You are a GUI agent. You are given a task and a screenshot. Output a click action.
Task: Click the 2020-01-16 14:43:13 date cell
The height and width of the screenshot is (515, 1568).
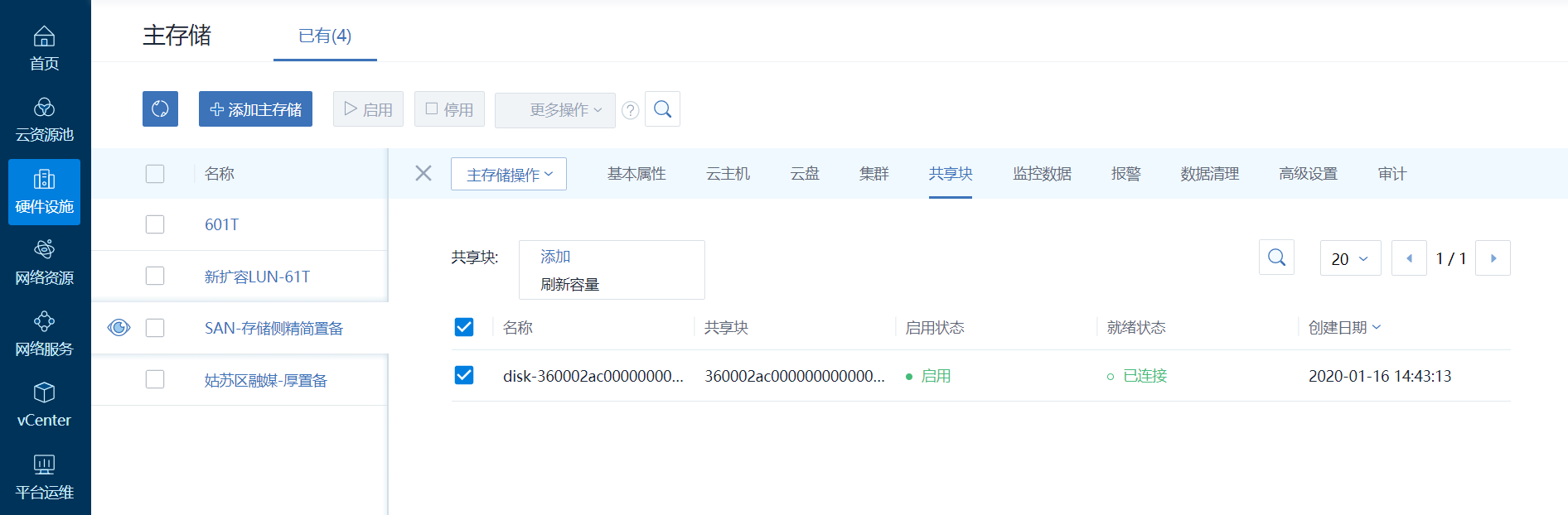pyautogui.click(x=1380, y=376)
